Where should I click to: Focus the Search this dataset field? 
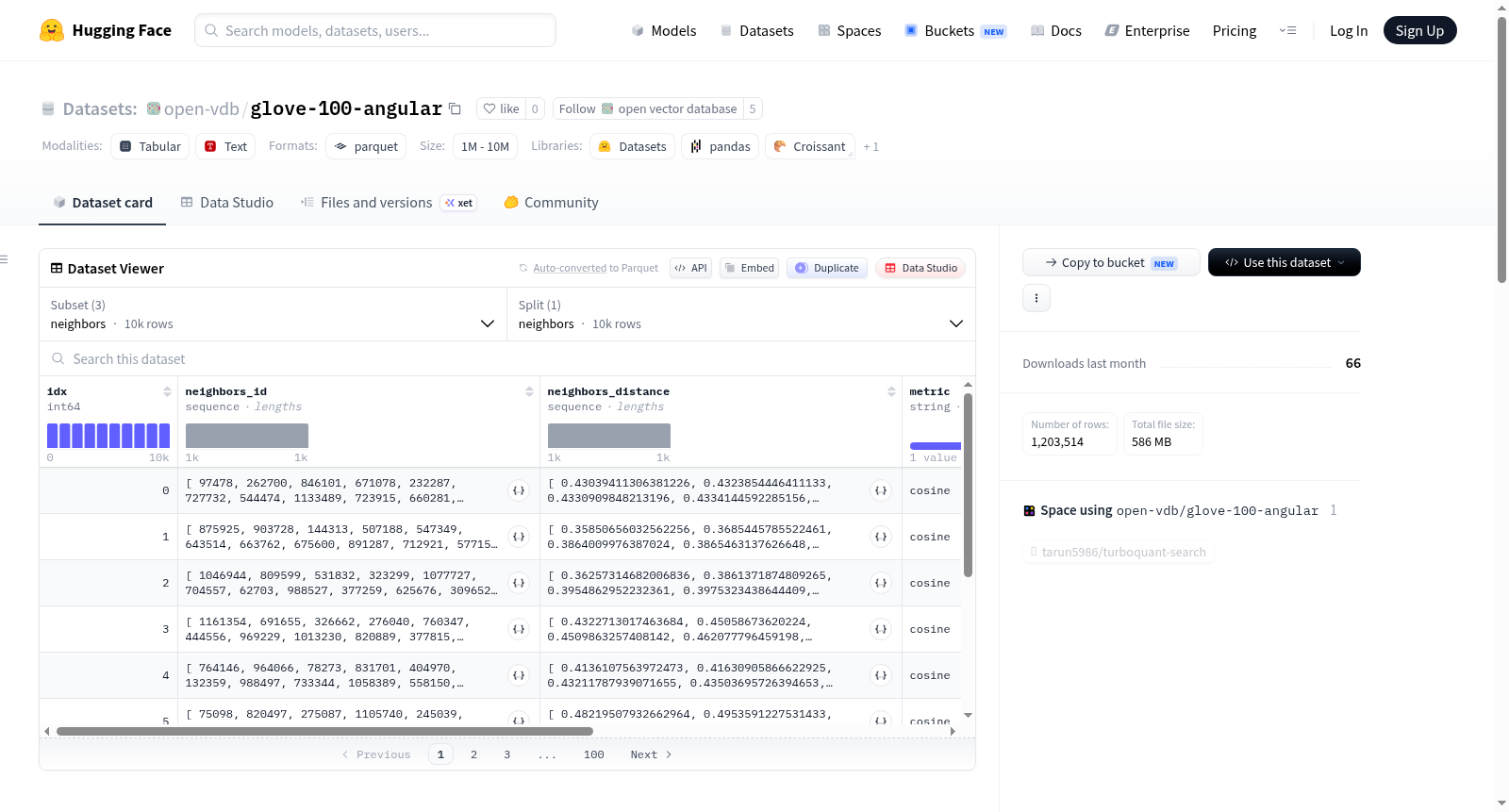(507, 359)
